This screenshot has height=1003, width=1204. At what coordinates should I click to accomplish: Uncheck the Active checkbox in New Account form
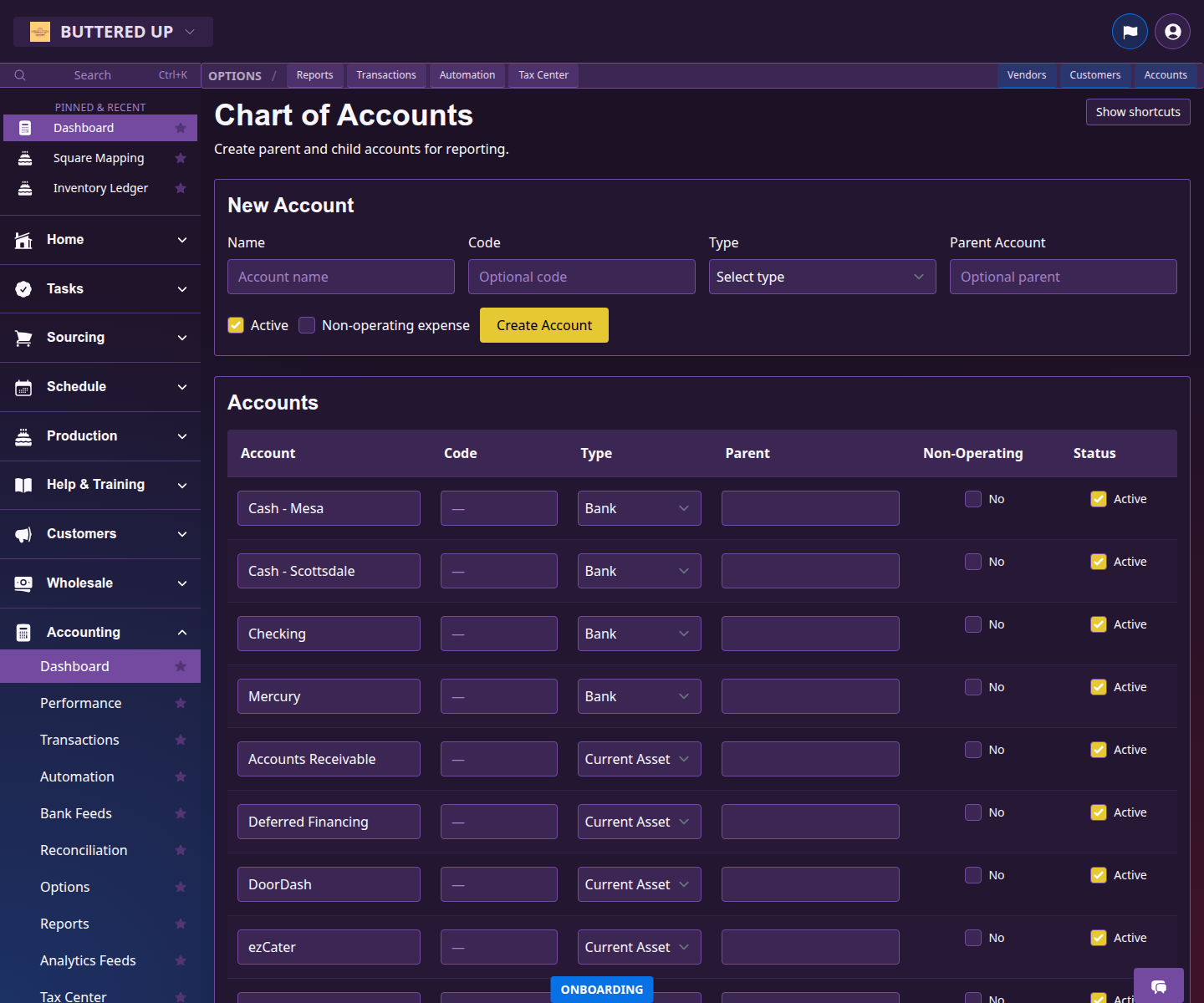click(x=236, y=325)
